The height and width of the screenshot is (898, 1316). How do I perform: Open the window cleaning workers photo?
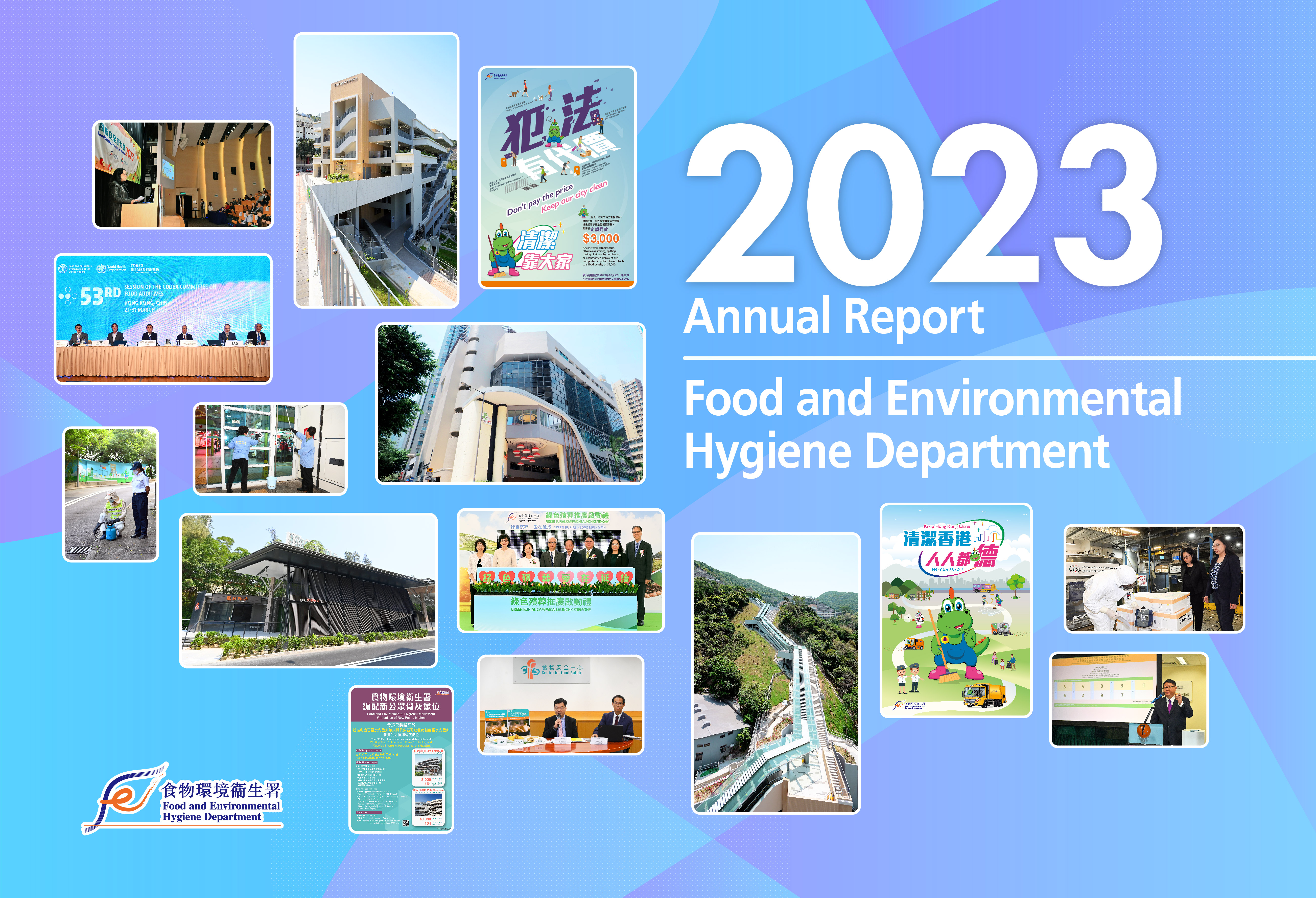click(270, 449)
